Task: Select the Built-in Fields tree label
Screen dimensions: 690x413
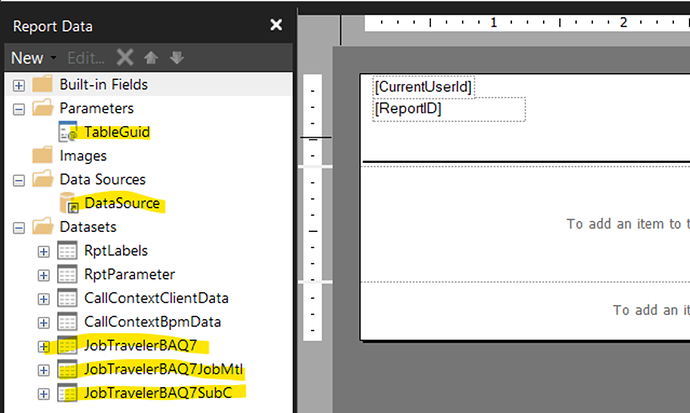Action: click(x=104, y=84)
